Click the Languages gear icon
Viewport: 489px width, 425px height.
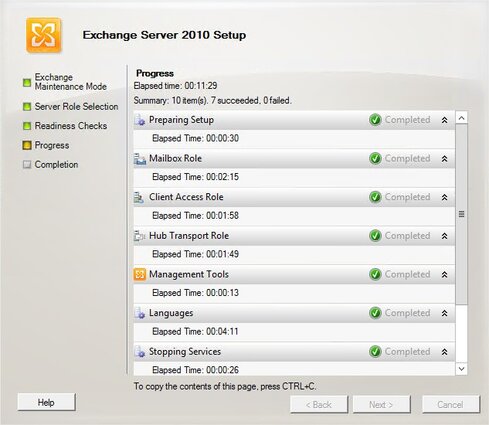coord(140,313)
